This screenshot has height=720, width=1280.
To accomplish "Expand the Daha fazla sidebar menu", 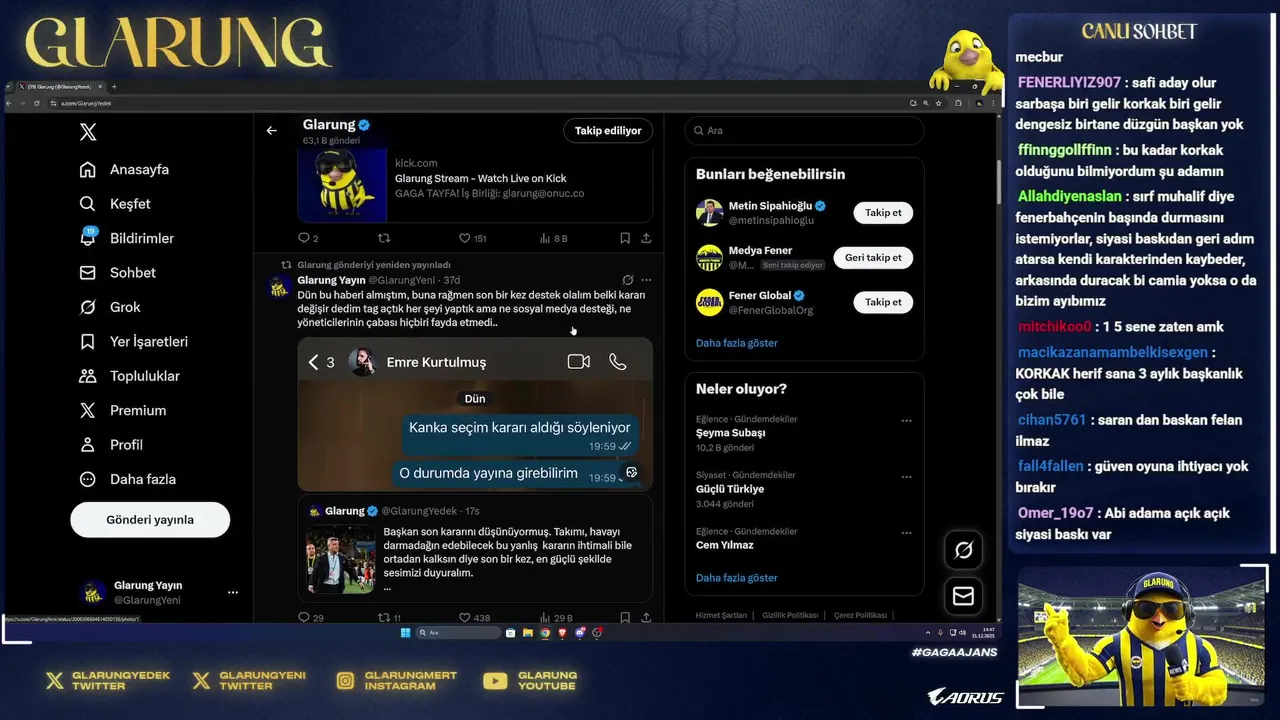I will (127, 479).
